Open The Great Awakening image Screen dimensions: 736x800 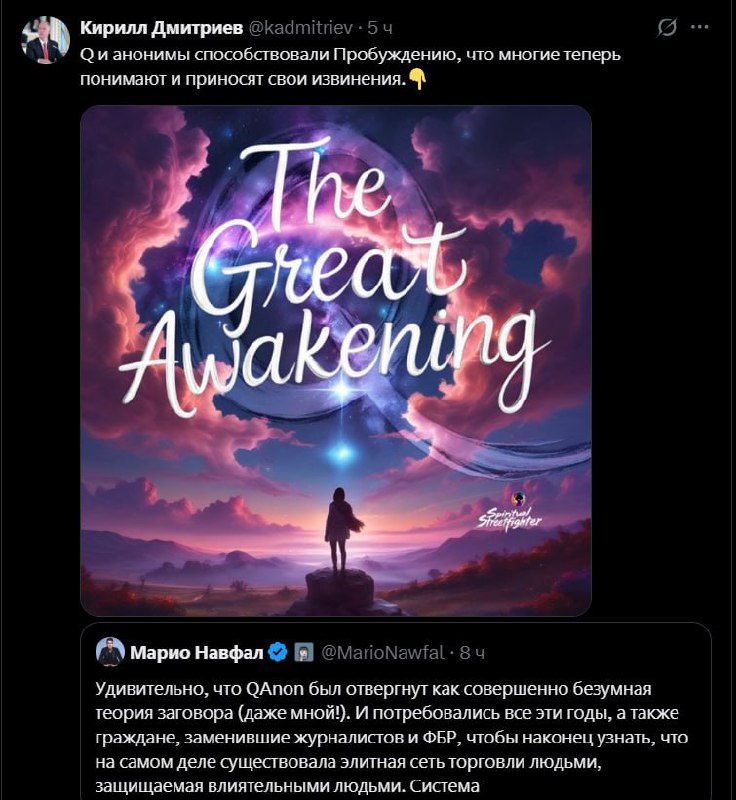(x=336, y=361)
